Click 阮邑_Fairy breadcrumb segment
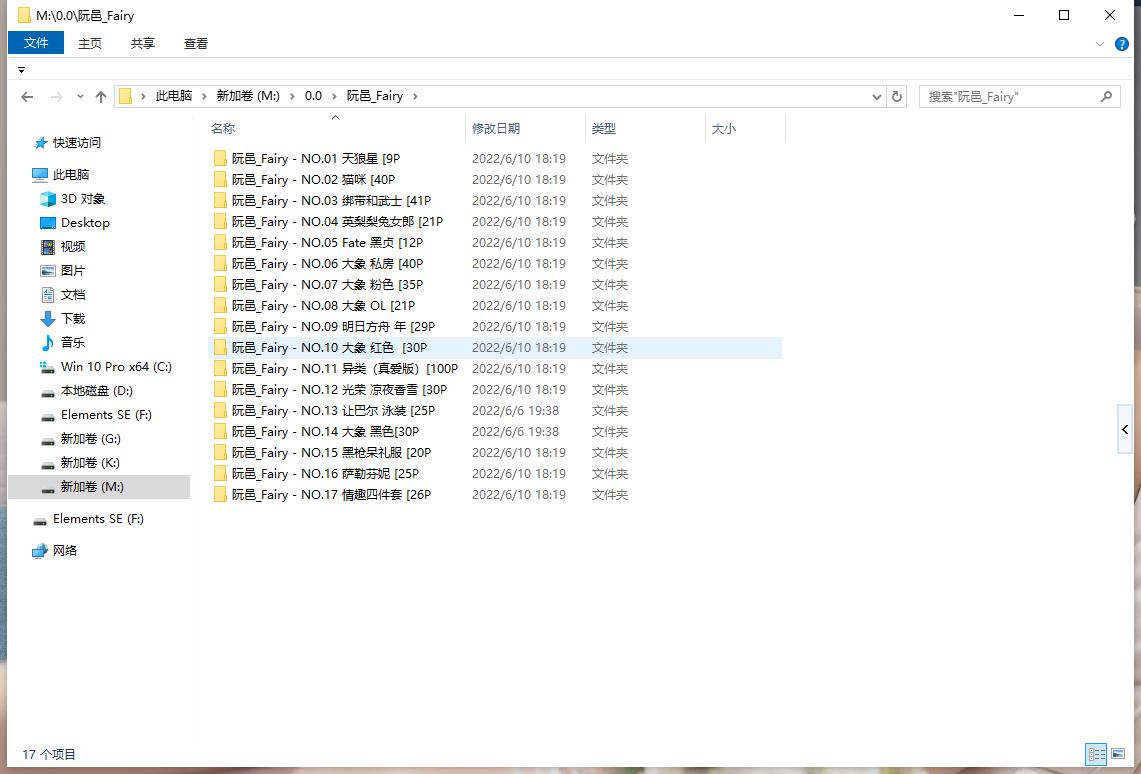Viewport: 1141px width, 774px height. (x=375, y=96)
